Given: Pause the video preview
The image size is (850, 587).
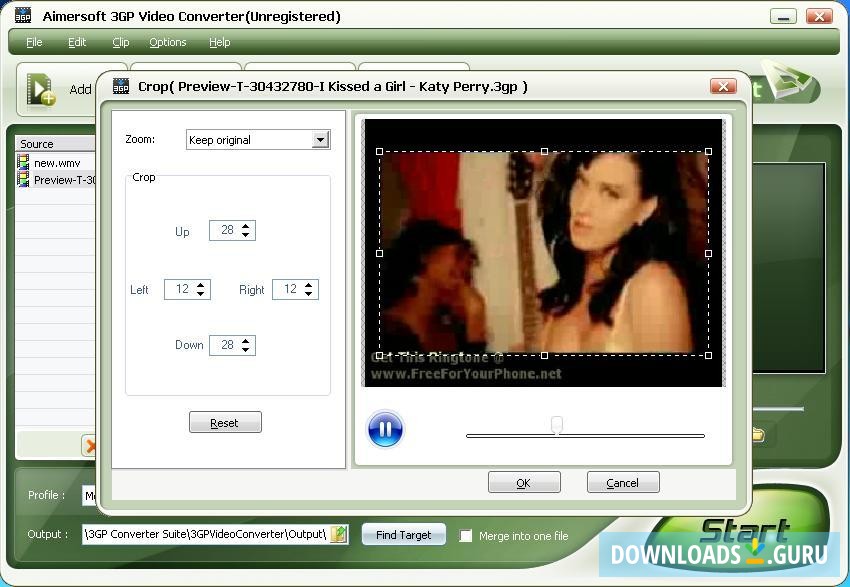Looking at the screenshot, I should click(x=385, y=429).
